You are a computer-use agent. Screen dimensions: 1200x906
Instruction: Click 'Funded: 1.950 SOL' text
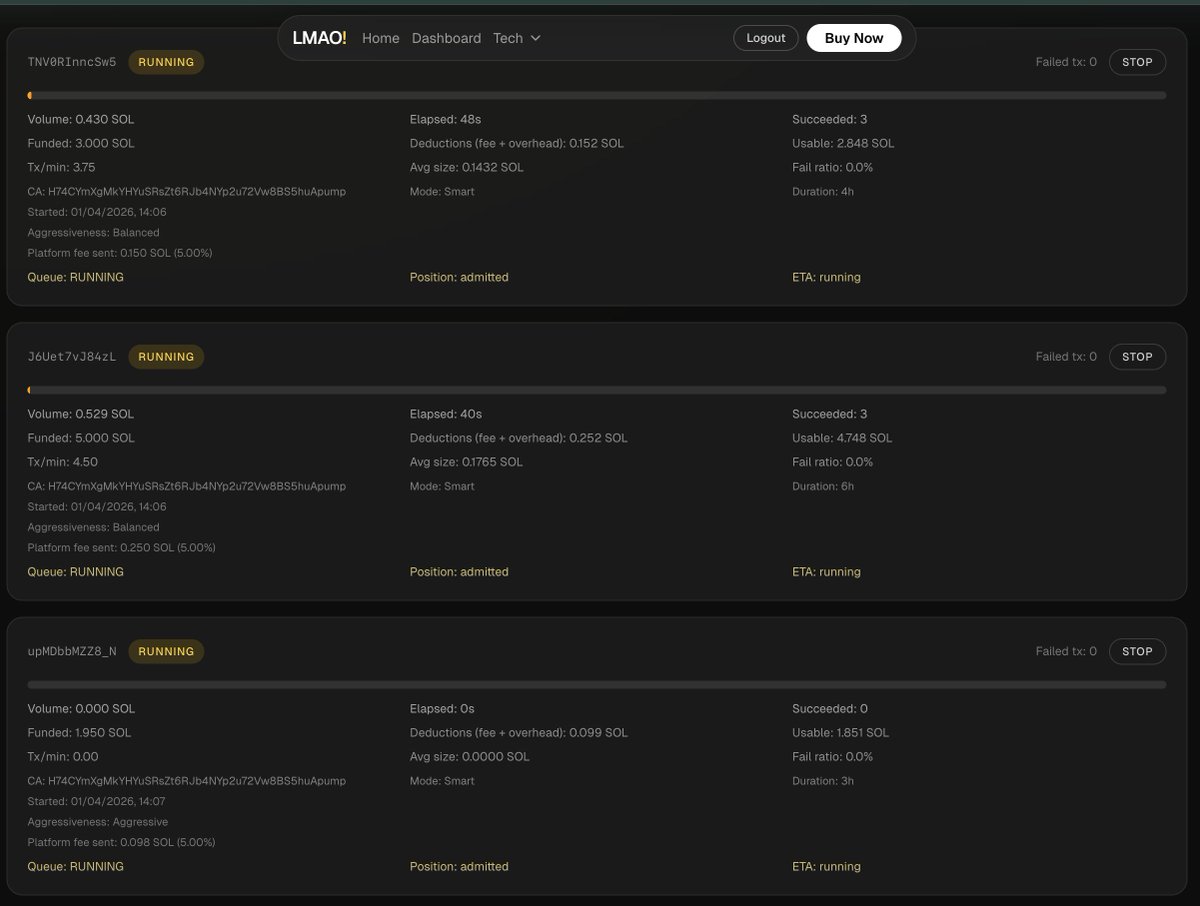coord(79,733)
